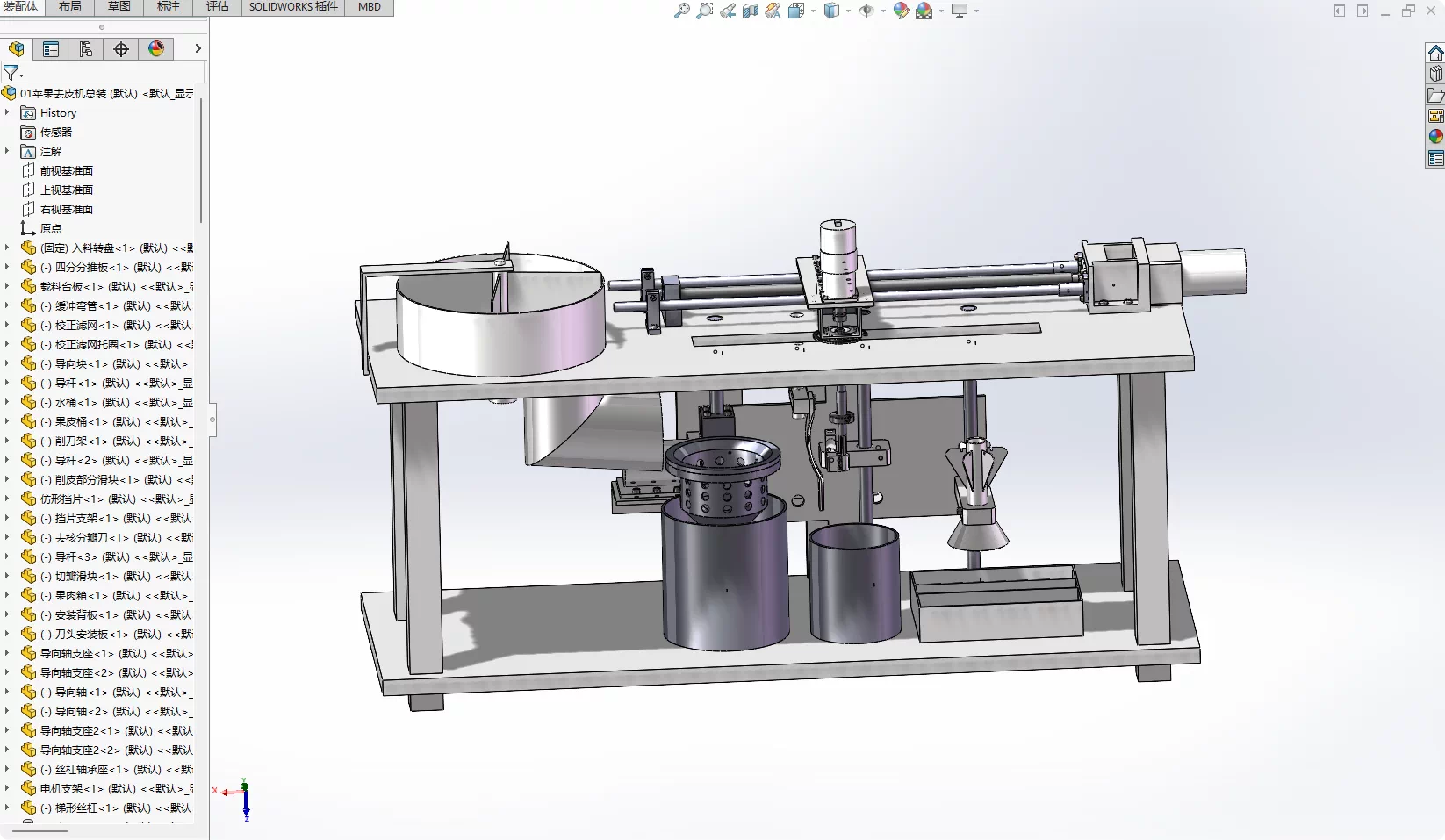Screen dimensions: 1445x840
Task: Open the 标注 ribbon tab
Action: [x=169, y=7]
